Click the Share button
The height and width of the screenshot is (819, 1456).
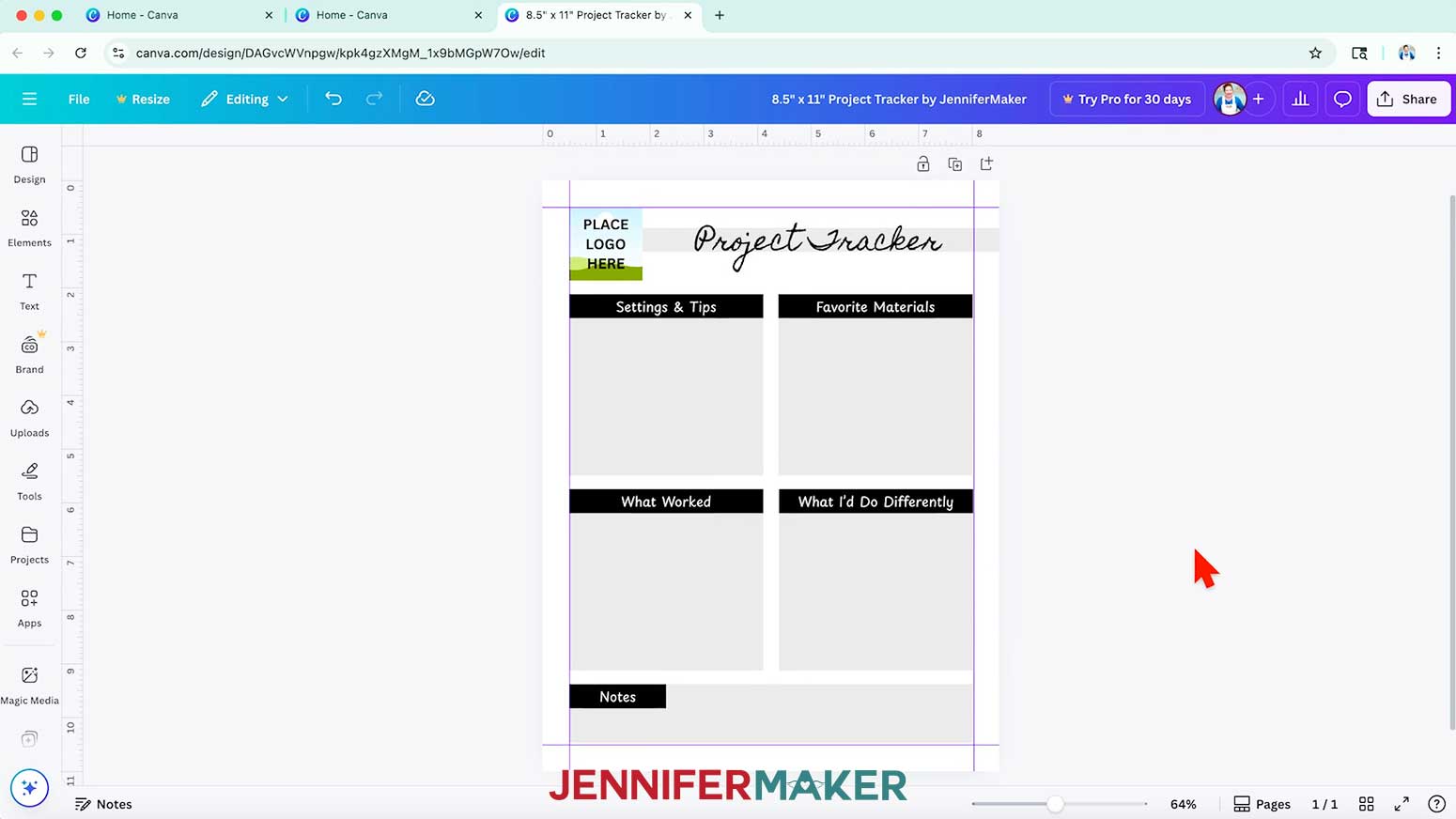coord(1408,99)
